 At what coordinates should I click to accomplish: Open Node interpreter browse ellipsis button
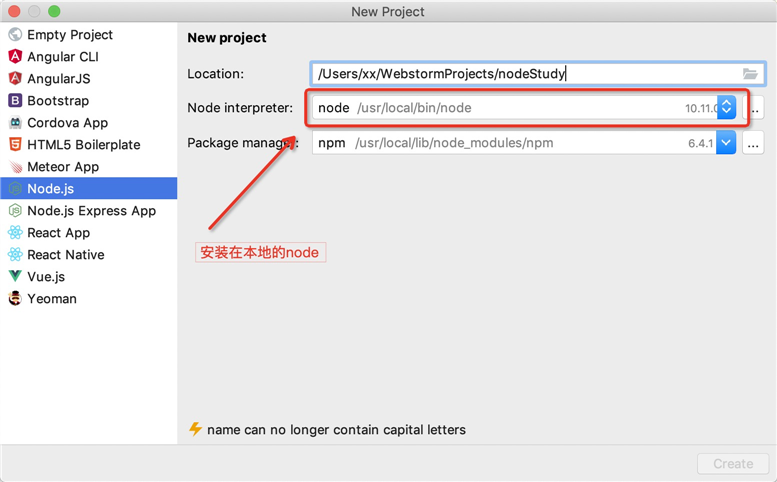[755, 108]
